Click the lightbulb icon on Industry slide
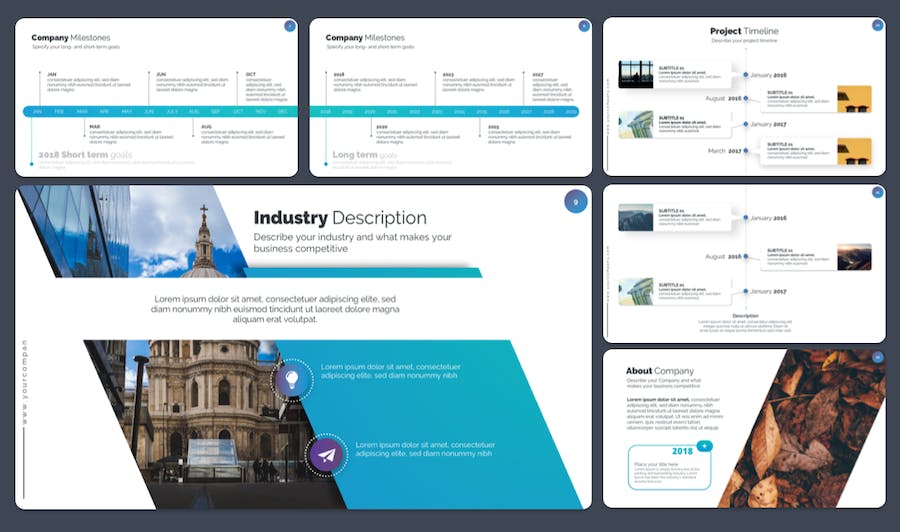Image resolution: width=900 pixels, height=532 pixels. point(291,379)
